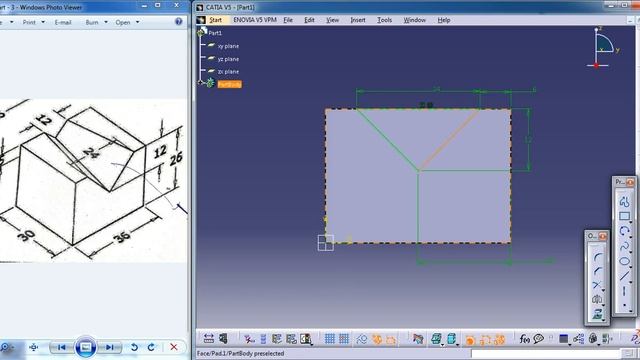640x360 pixels.
Task: Click the Fit to window icon in Photo Viewer
Action: 33,347
